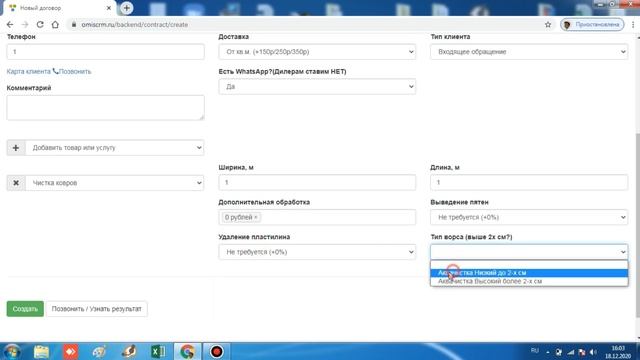Switch to Chrome in the taskbar
640x360 pixels.
coord(187,351)
